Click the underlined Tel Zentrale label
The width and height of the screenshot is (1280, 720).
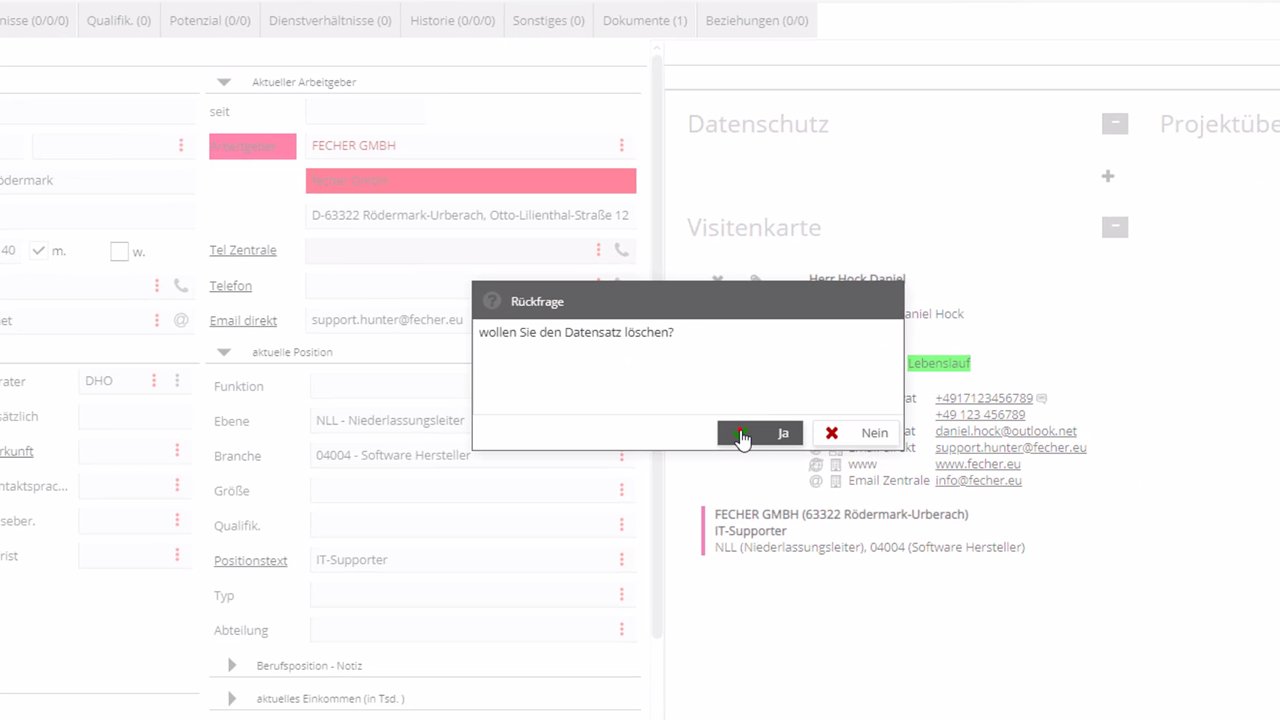243,250
